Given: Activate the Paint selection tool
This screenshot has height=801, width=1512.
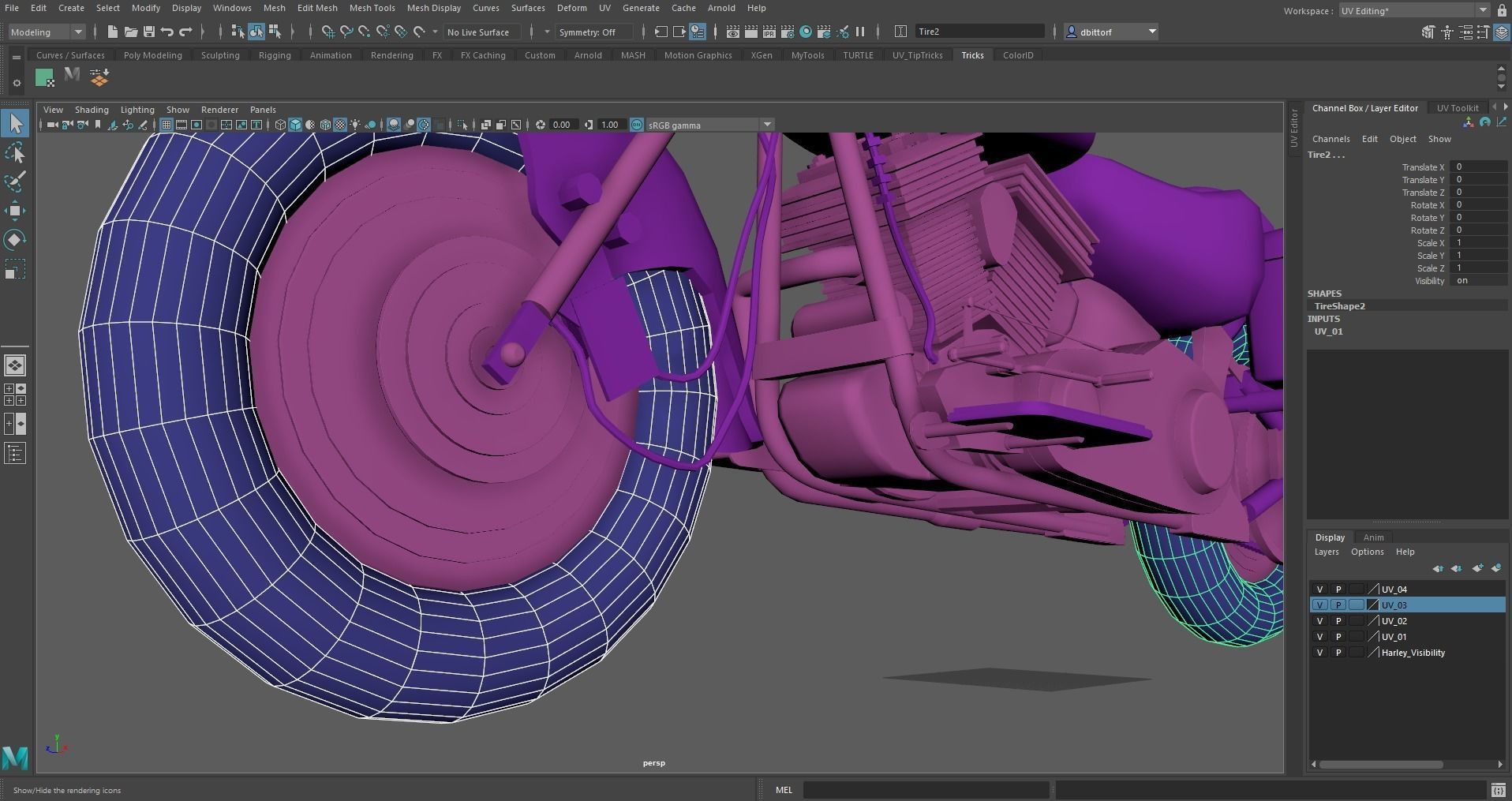Looking at the screenshot, I should [15, 182].
